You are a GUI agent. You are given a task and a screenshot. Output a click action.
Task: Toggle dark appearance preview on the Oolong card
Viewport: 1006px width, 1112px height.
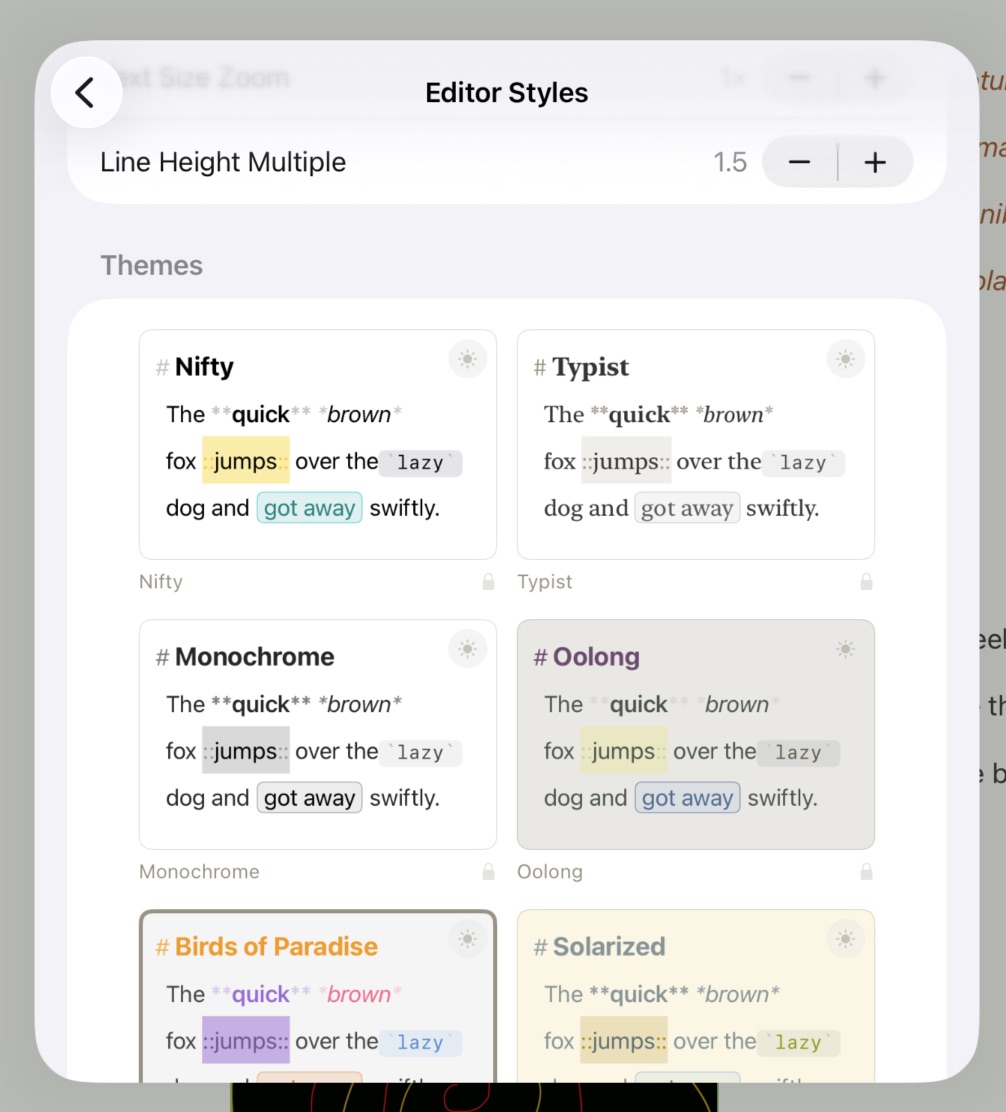[x=845, y=649]
